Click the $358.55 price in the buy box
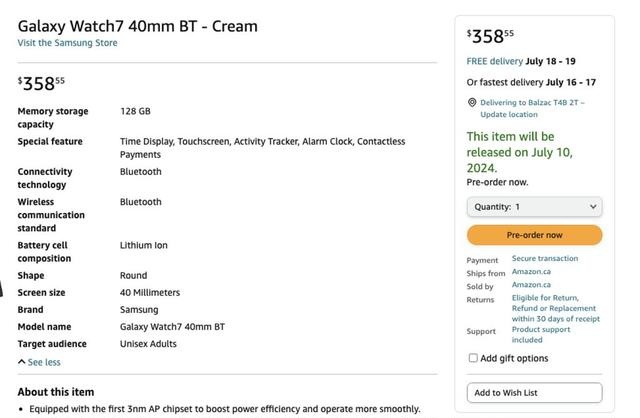The width and height of the screenshot is (640, 418). [490, 36]
